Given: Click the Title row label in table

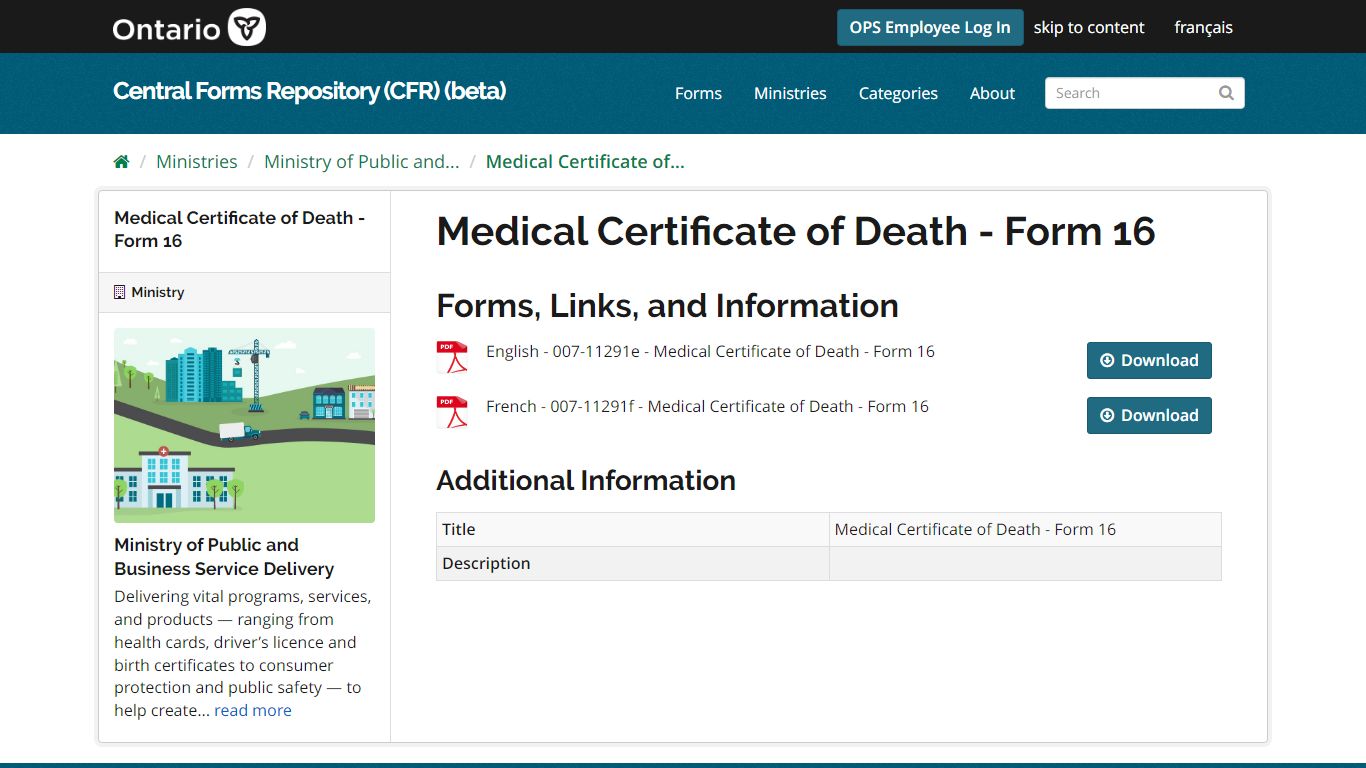Looking at the screenshot, I should [459, 529].
